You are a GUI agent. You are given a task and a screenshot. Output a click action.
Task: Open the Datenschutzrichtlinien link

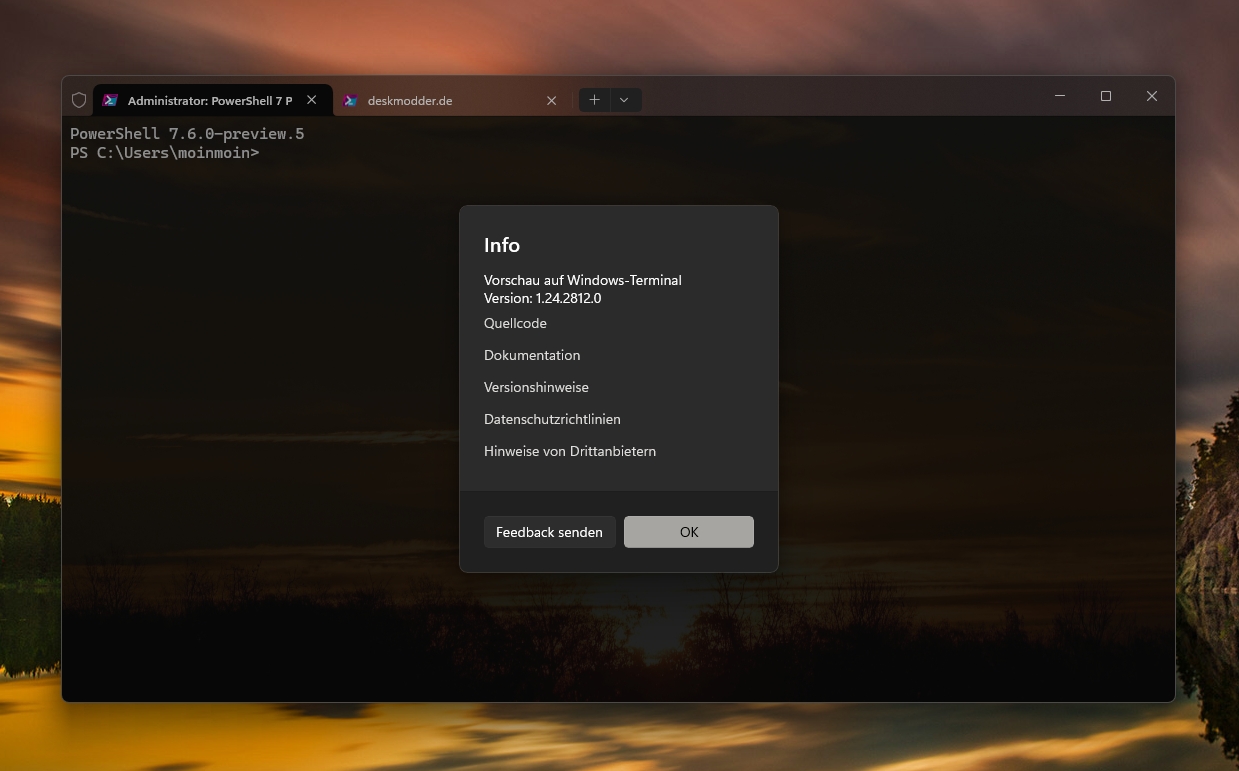coord(552,419)
